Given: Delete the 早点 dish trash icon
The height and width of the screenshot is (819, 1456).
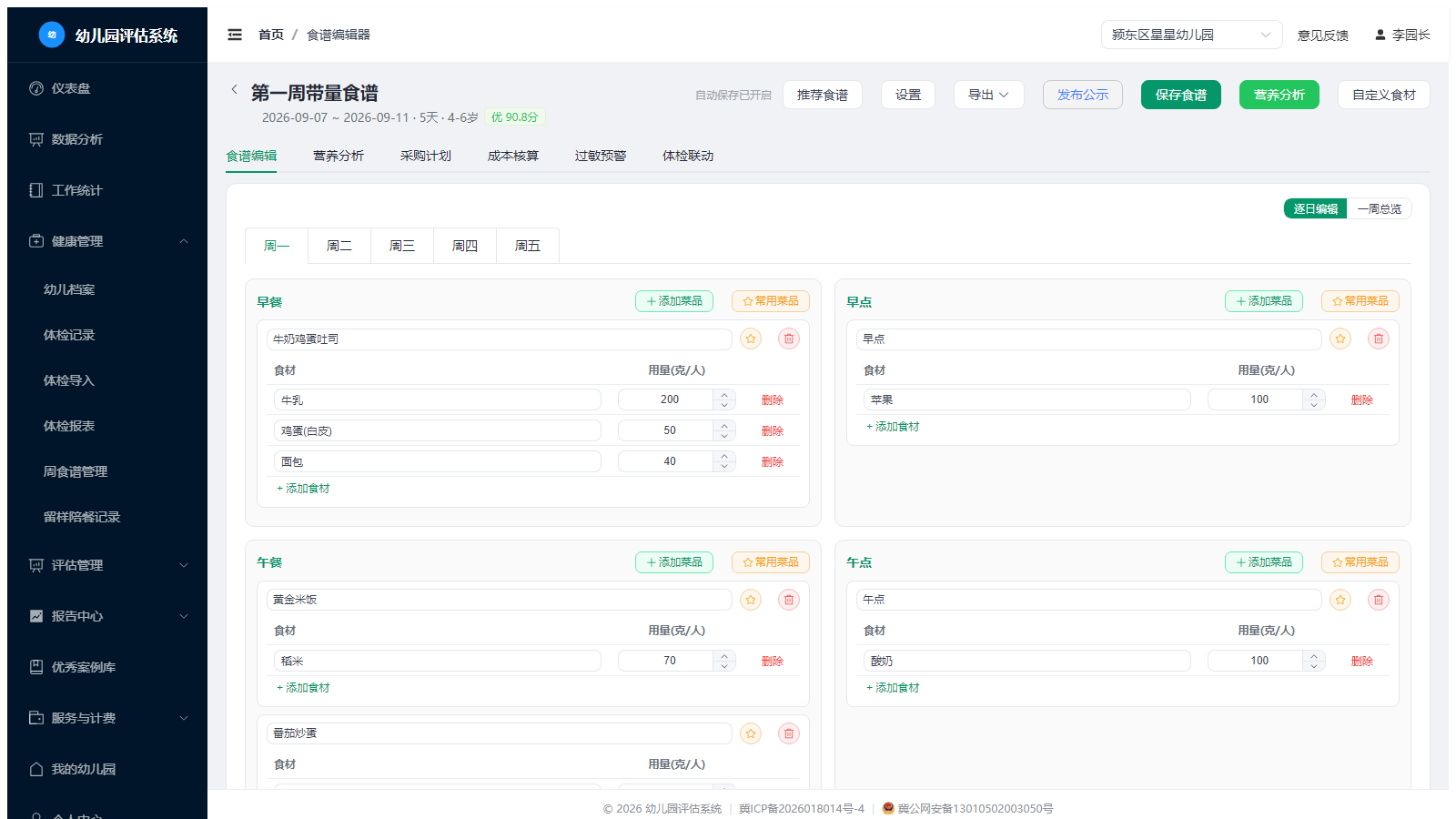Looking at the screenshot, I should [1379, 339].
